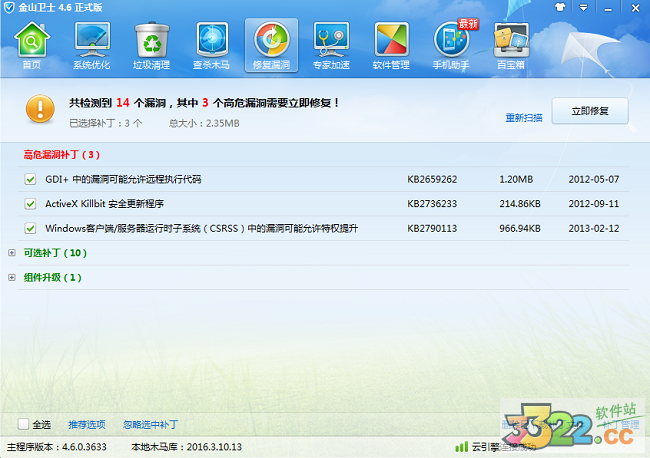Click the 1.20MB size value
The image size is (650, 458).
[516, 179]
